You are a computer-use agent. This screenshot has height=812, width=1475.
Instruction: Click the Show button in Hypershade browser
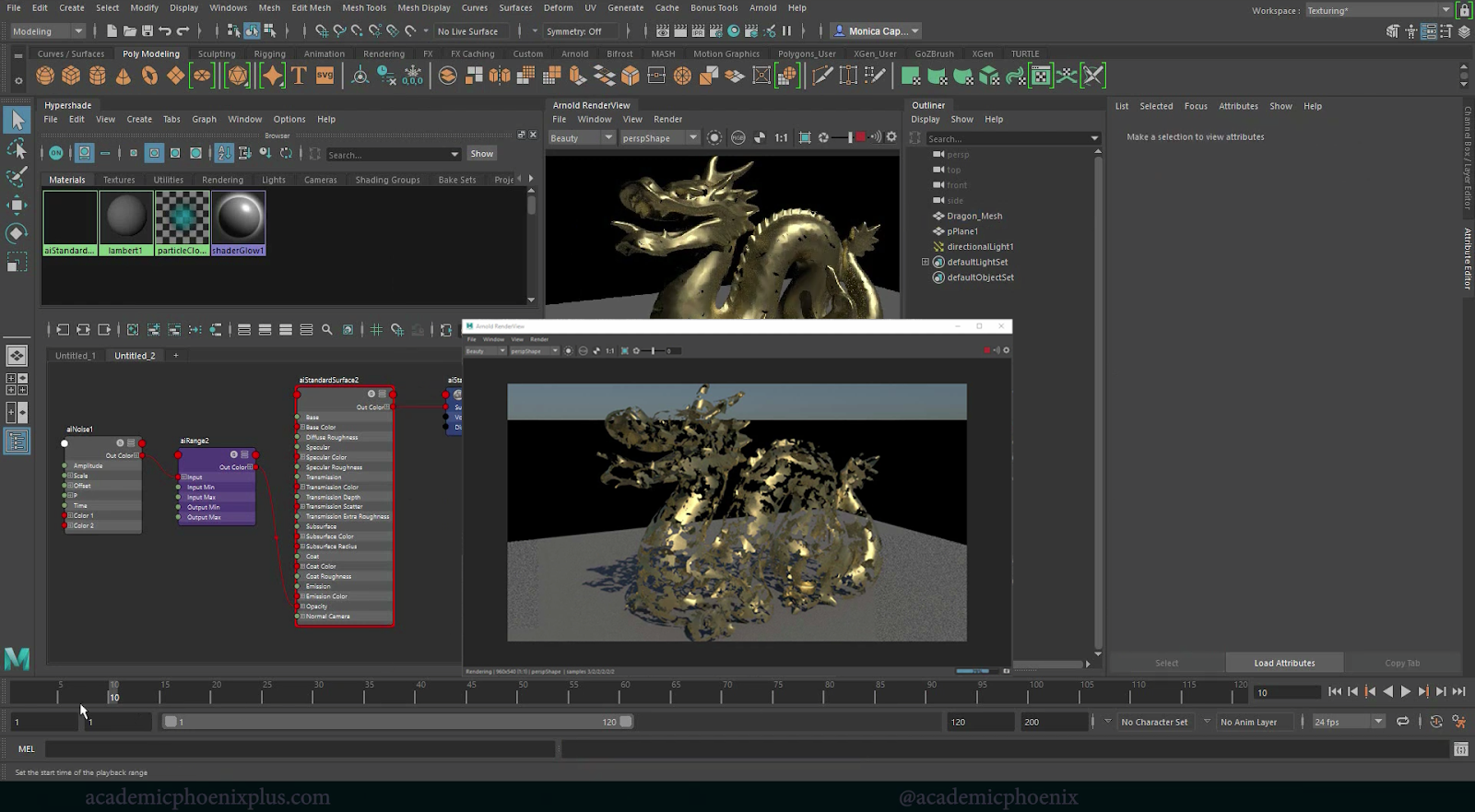coord(481,154)
